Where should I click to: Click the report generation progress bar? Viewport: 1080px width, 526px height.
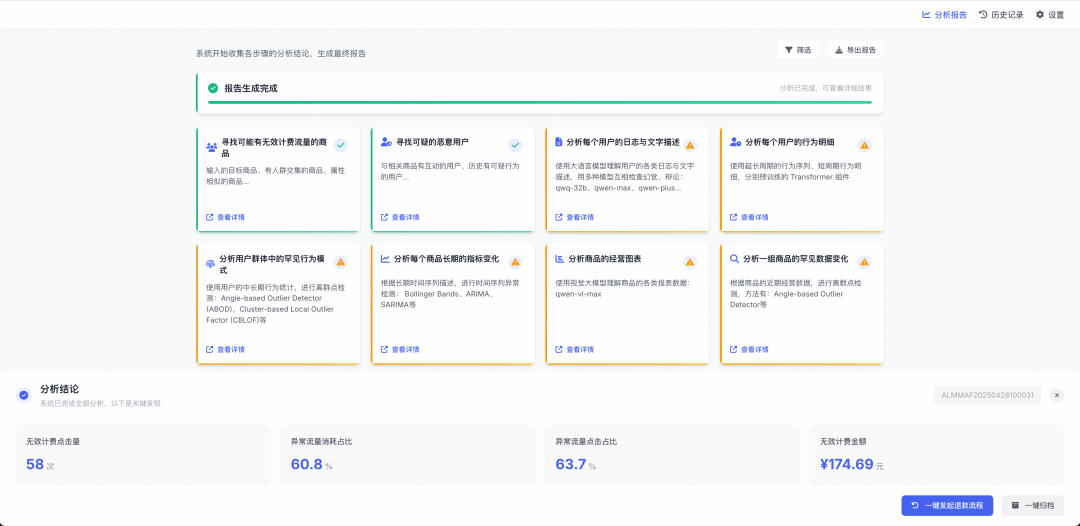(x=539, y=102)
